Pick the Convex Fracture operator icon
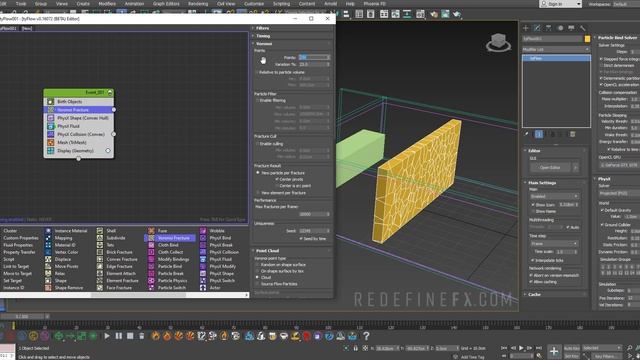 100,259
